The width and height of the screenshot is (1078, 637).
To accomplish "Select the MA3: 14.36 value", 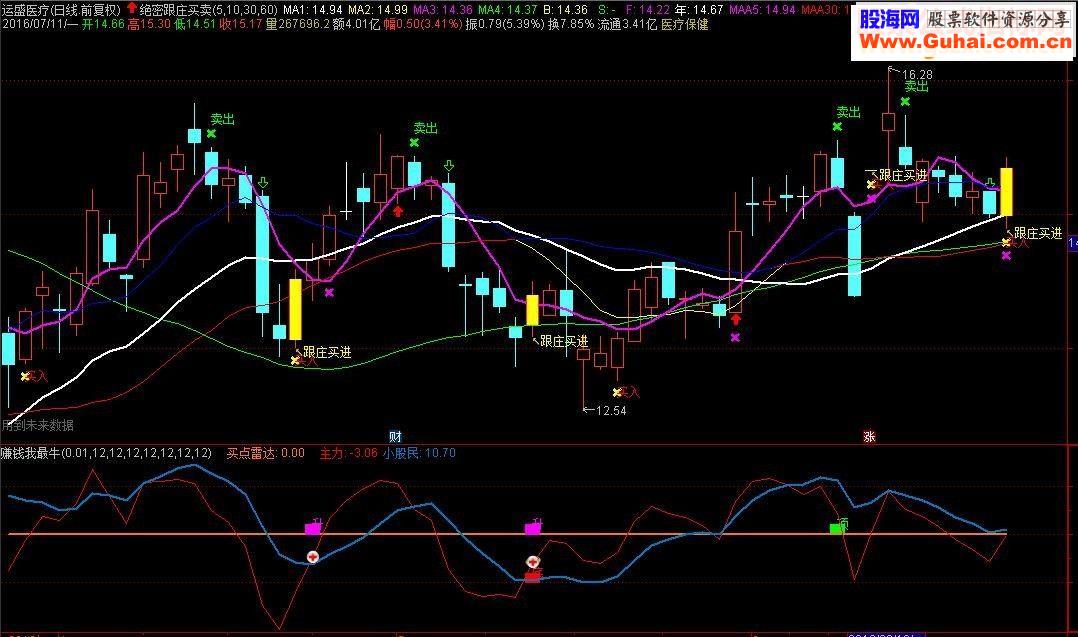I will point(442,10).
